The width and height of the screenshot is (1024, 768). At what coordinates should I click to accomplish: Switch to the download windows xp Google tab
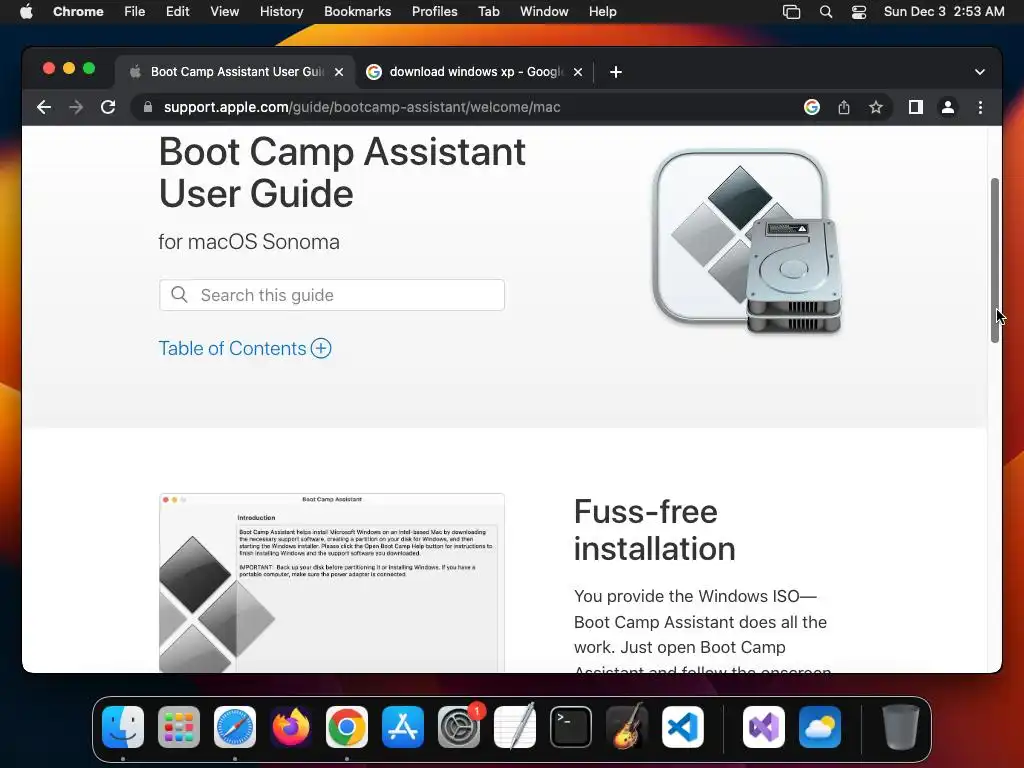[475, 72]
